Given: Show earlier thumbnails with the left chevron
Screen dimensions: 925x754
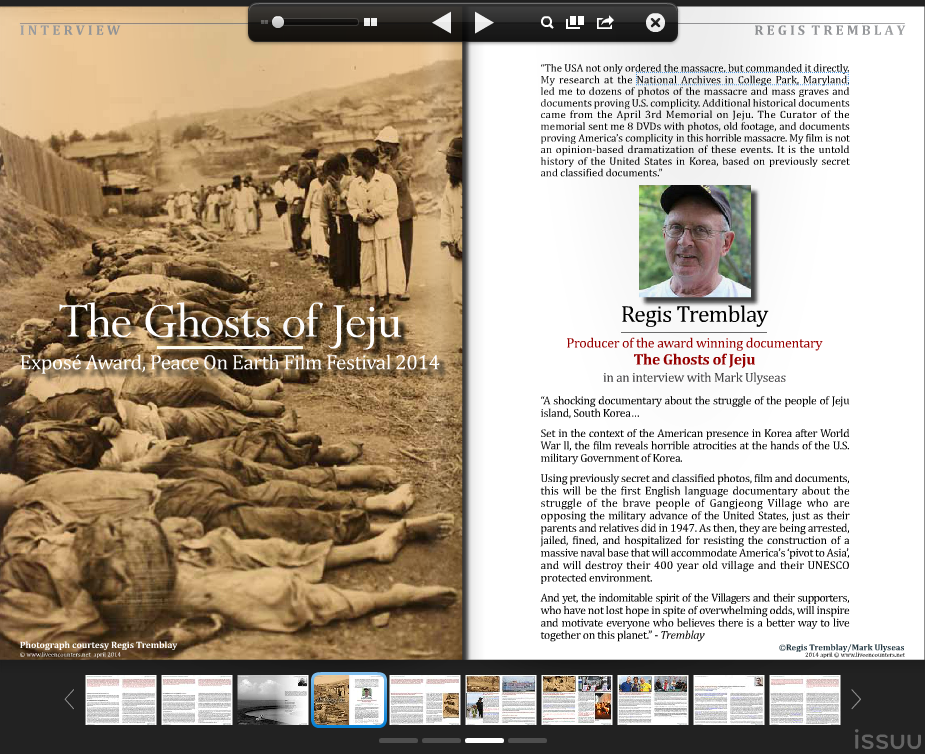Looking at the screenshot, I should click(x=70, y=699).
